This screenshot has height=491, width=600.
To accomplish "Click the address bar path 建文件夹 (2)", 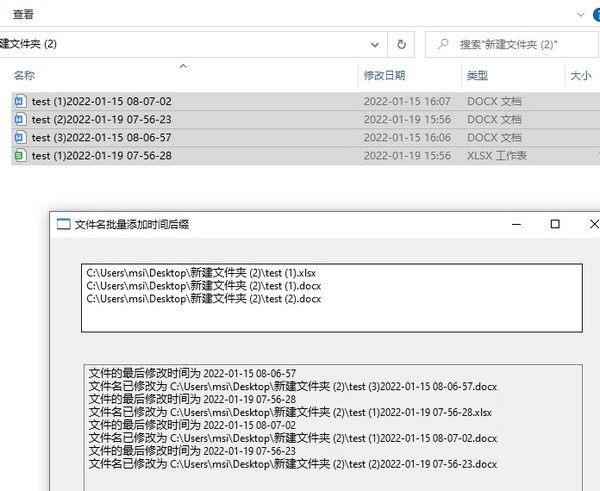I will coord(30,44).
